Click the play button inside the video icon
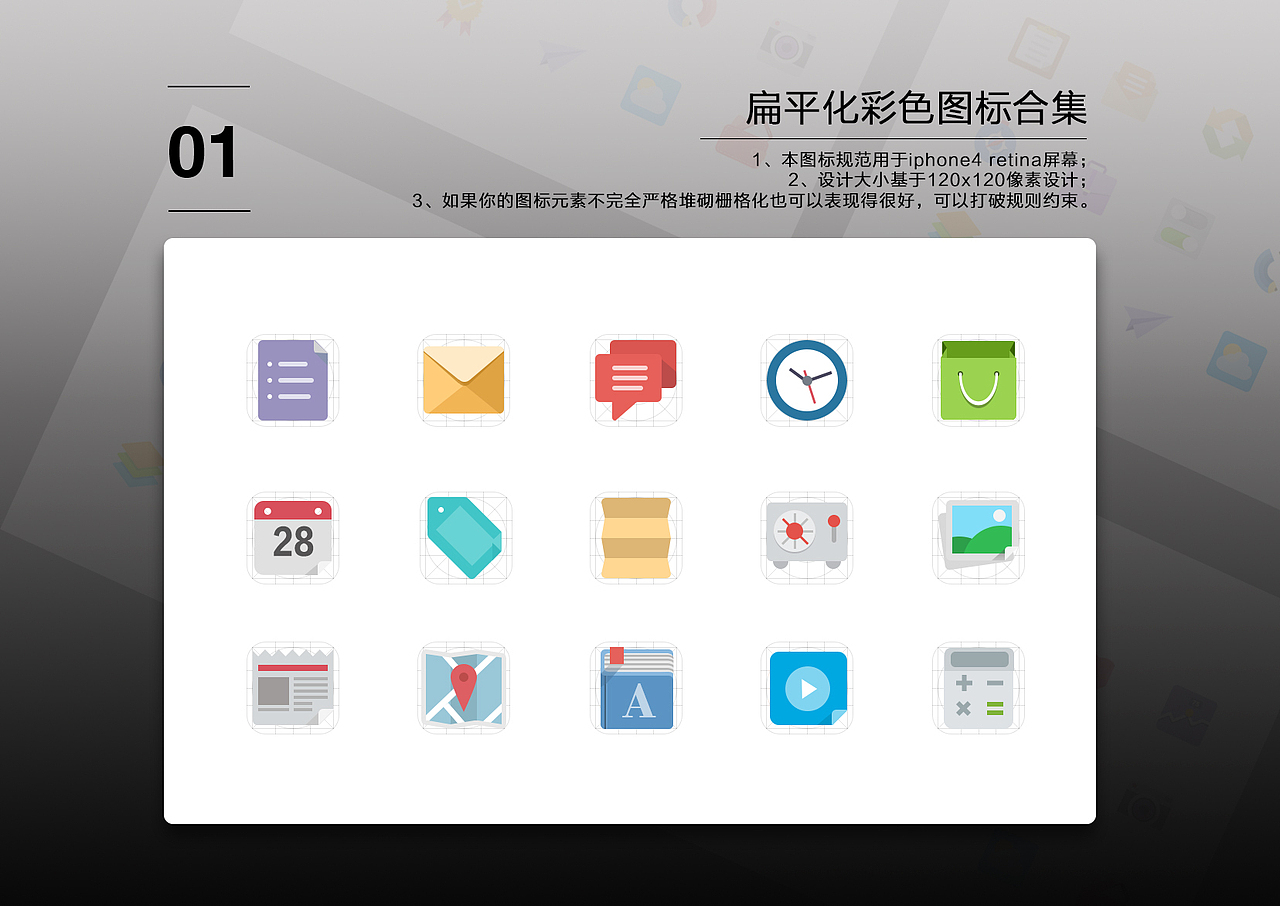 pos(807,686)
